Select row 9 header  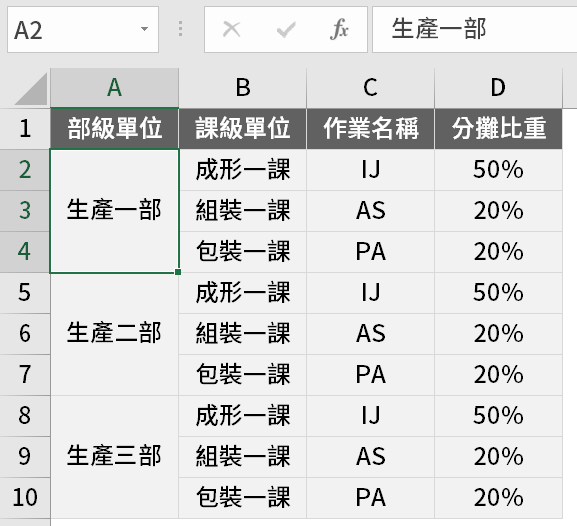click(x=25, y=457)
